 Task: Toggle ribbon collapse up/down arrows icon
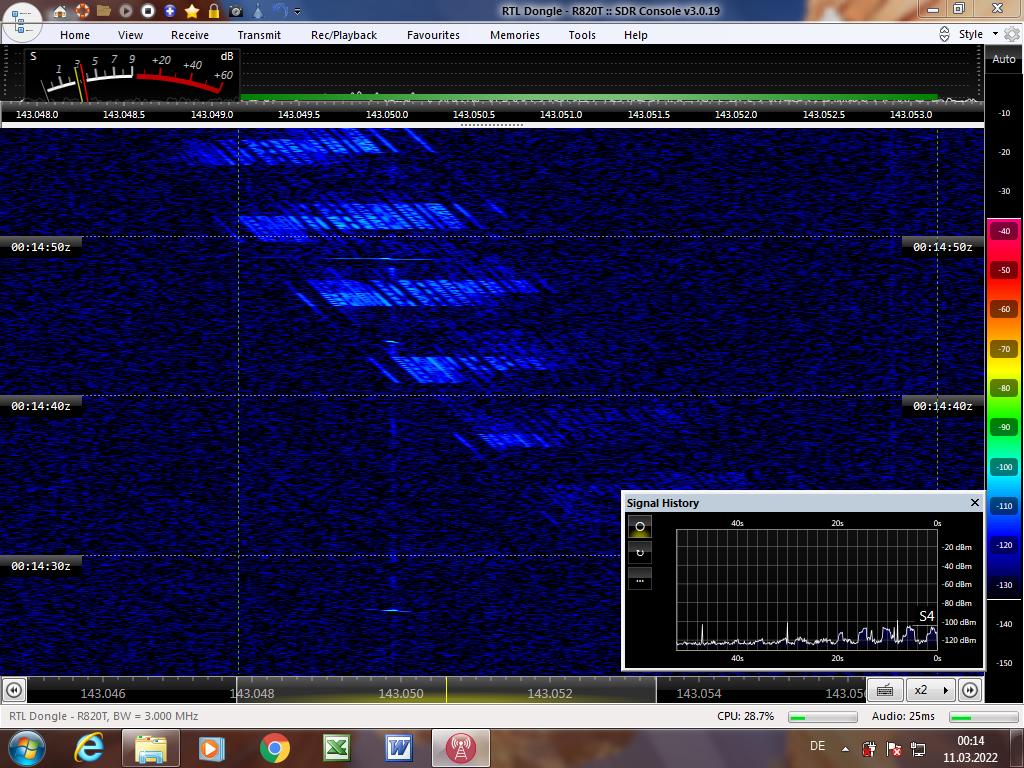944,35
